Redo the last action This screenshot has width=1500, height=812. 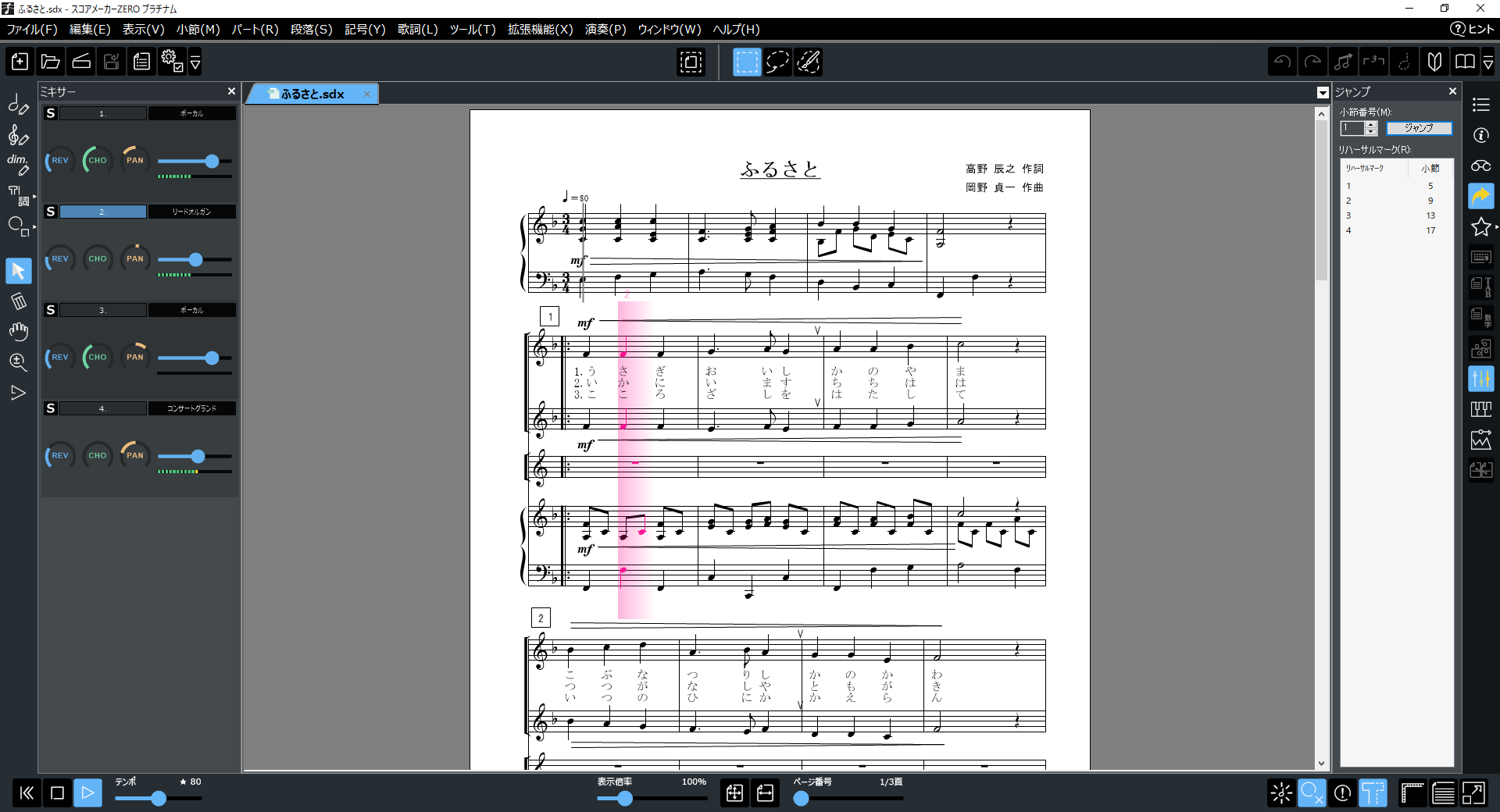pyautogui.click(x=1312, y=62)
